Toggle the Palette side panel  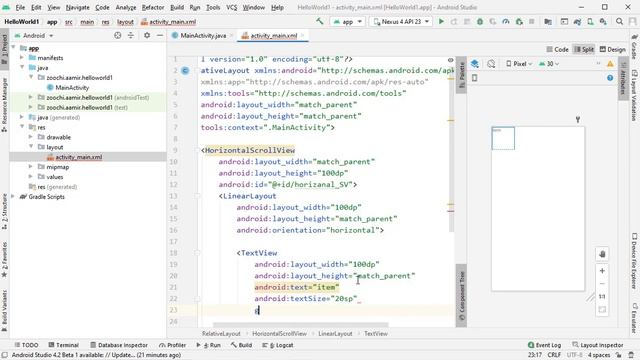(461, 75)
